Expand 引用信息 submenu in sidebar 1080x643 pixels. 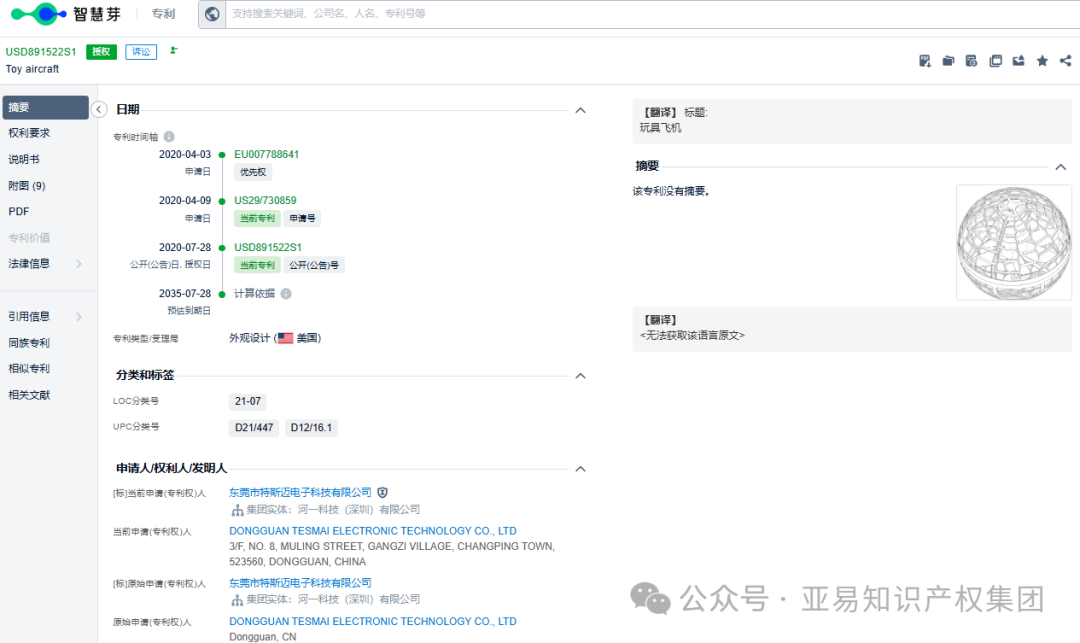pos(78,317)
